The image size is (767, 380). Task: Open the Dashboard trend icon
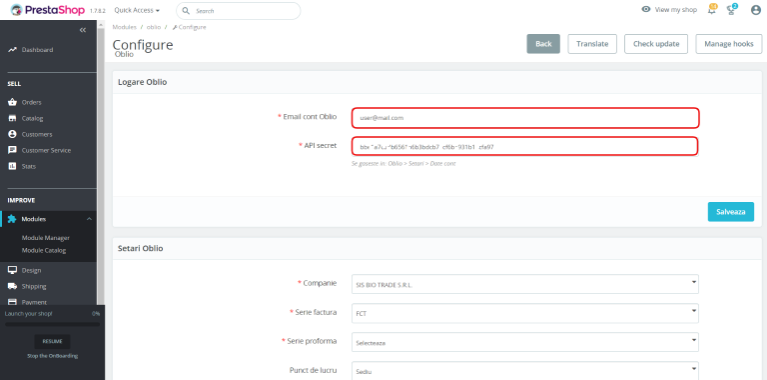click(12, 50)
